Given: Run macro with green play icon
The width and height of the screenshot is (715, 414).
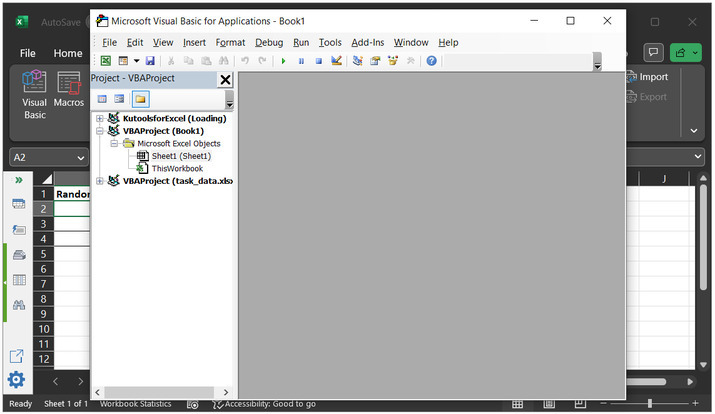Looking at the screenshot, I should pyautogui.click(x=283, y=61).
